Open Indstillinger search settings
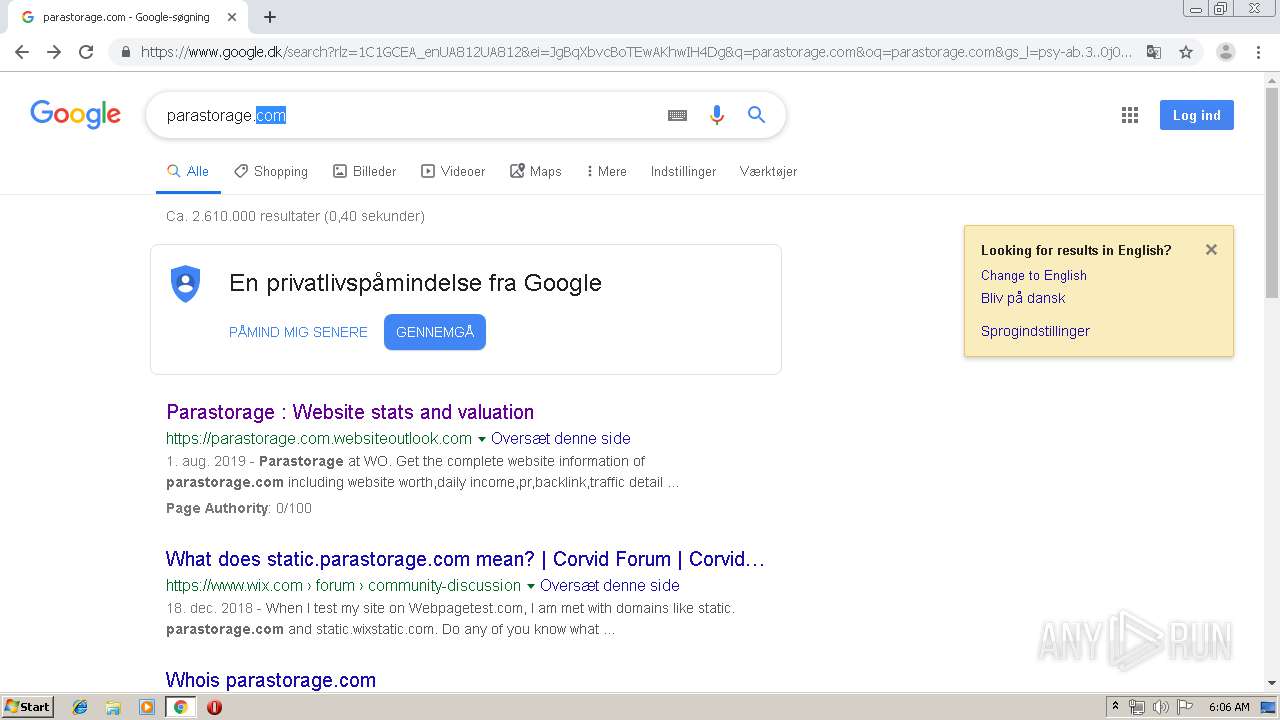Viewport: 1280px width, 720px height. click(x=683, y=171)
